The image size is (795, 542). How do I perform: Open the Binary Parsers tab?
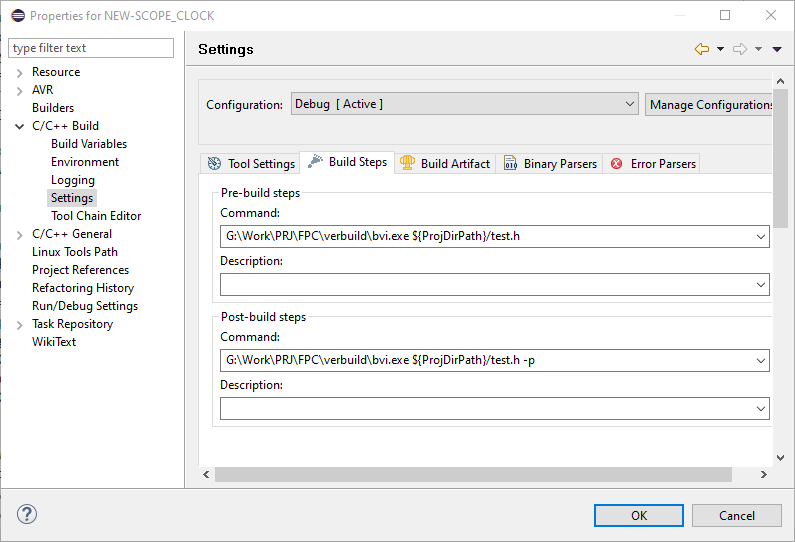click(550, 163)
